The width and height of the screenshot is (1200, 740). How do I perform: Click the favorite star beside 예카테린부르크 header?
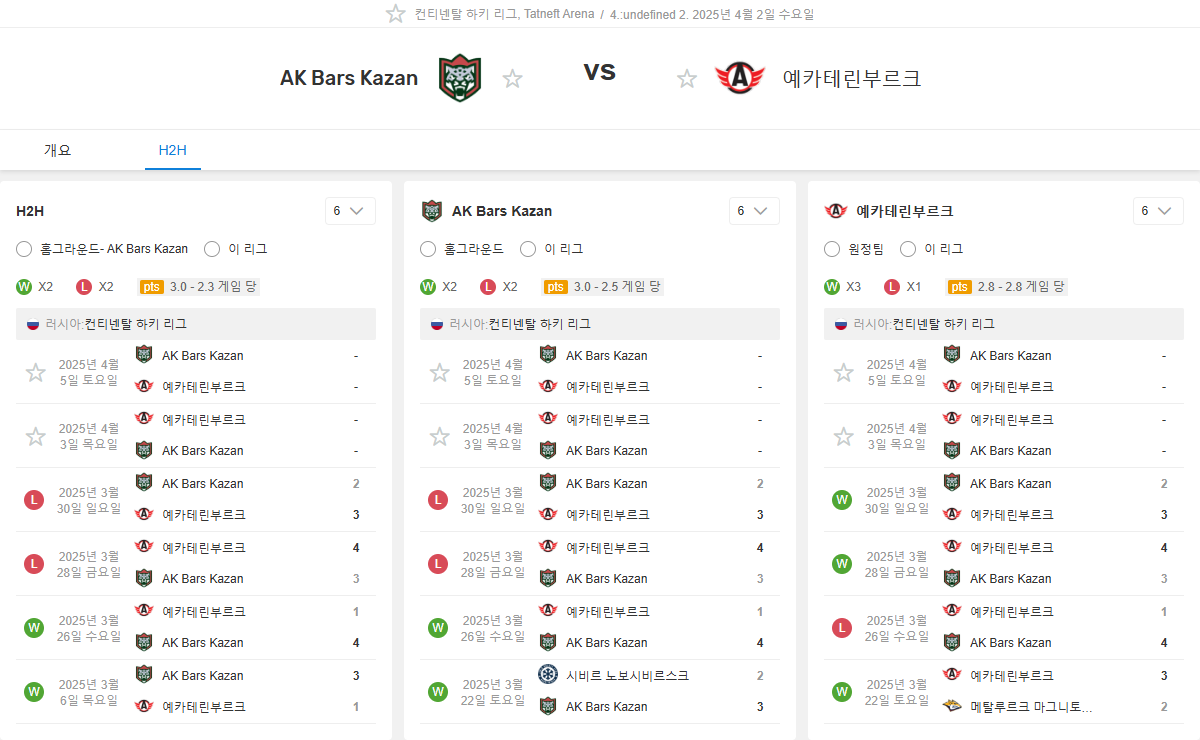tap(687, 78)
